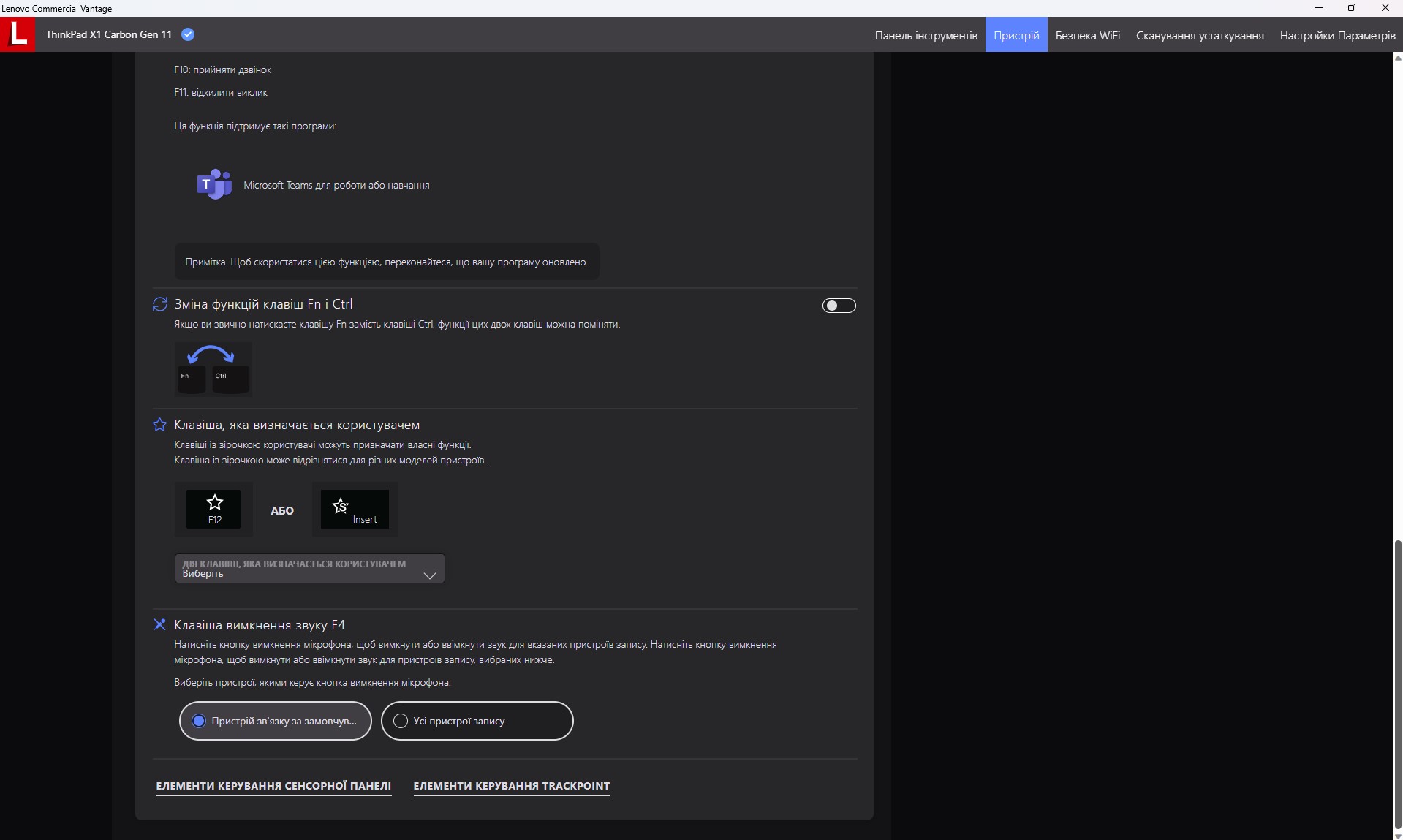Click the Fn Ctrl keys swap illustration
Screen dimensions: 1403x840
[213, 368]
